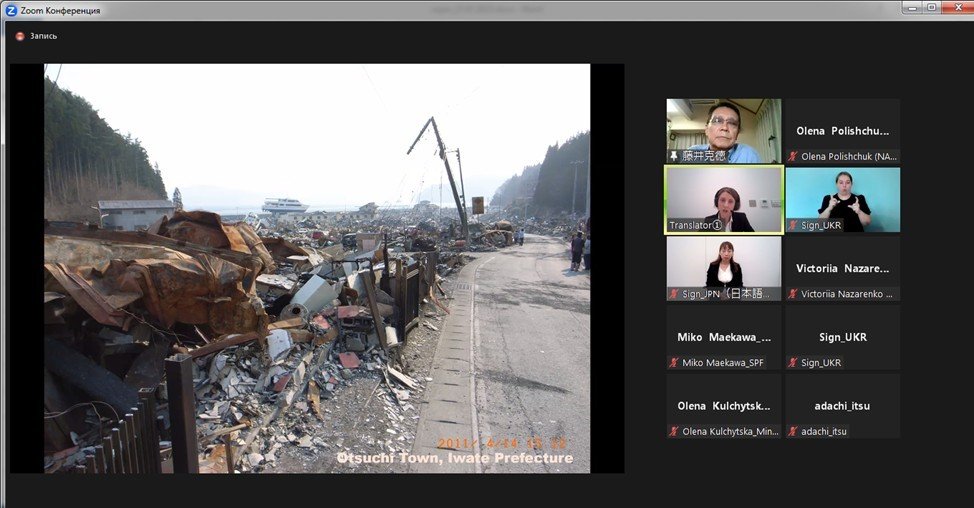Click muted mic icon by Olena Kulchytska_Min
The width and height of the screenshot is (974, 508).
(x=675, y=431)
